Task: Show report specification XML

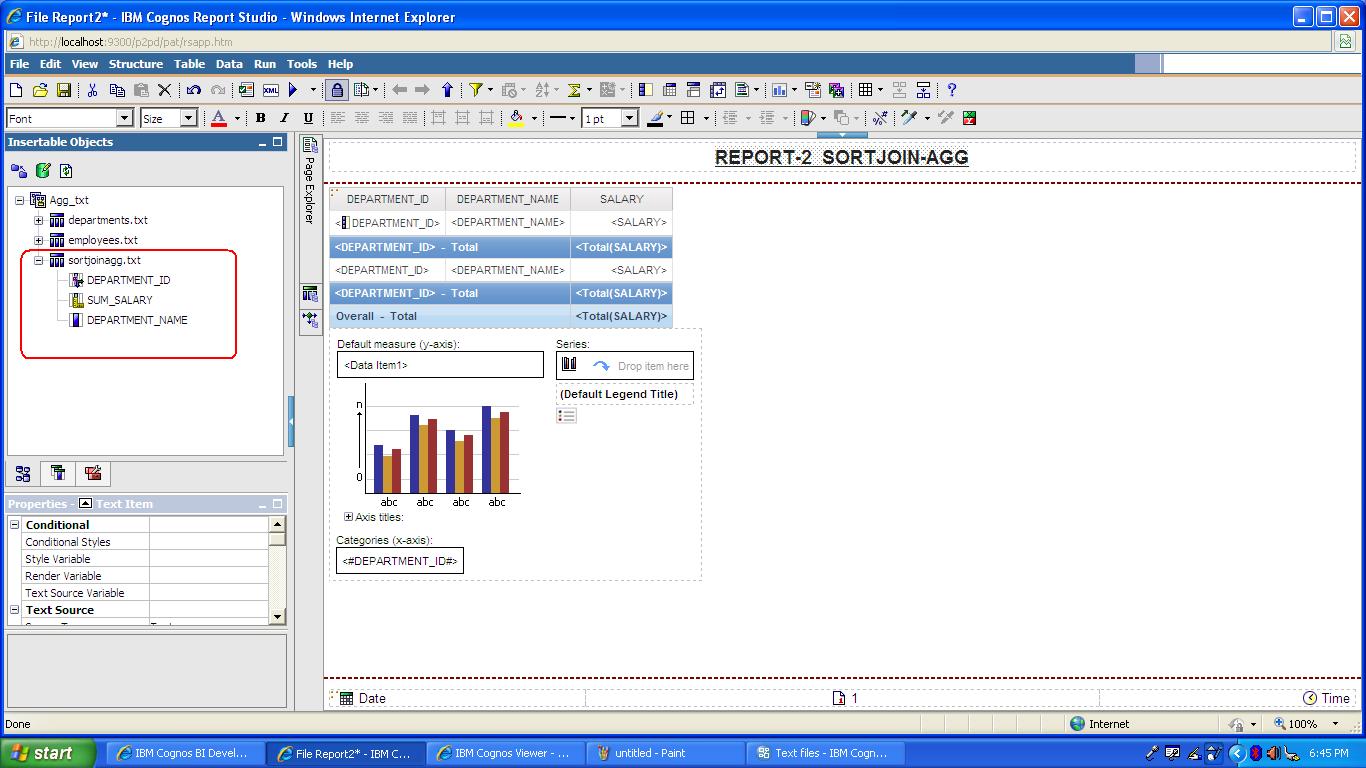Action: [270, 90]
